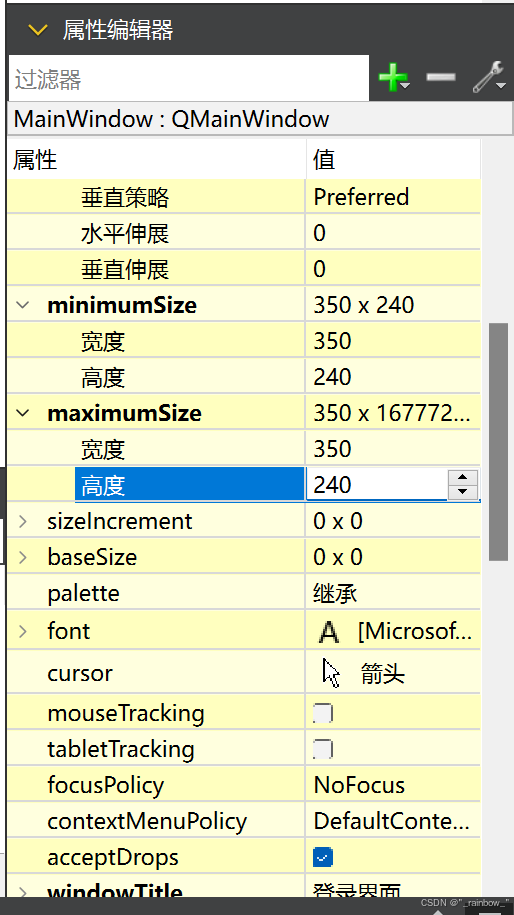
Task: Expand the windowTitle property
Action: pyautogui.click(x=23, y=893)
